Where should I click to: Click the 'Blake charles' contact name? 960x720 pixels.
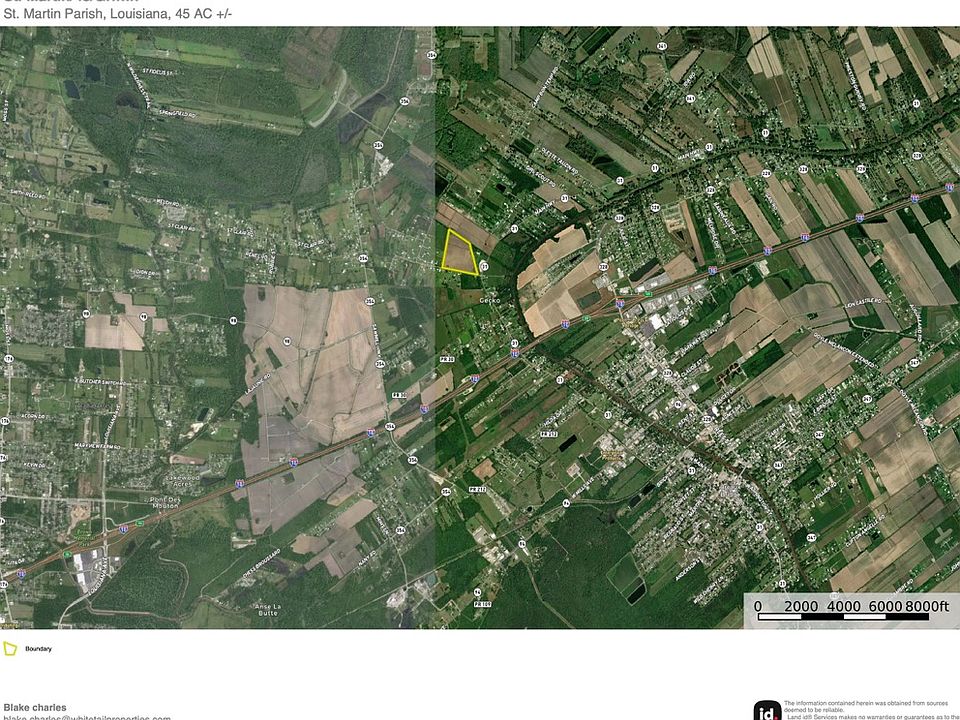coord(35,707)
